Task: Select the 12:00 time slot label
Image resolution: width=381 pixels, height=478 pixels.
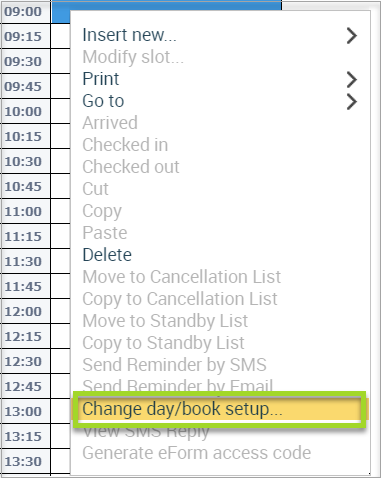Action: 23,312
